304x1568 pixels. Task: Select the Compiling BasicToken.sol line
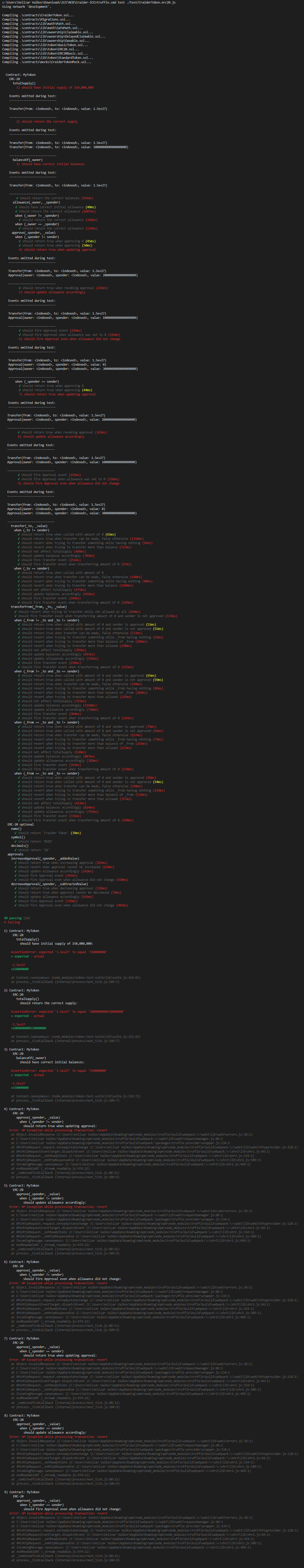[45, 45]
